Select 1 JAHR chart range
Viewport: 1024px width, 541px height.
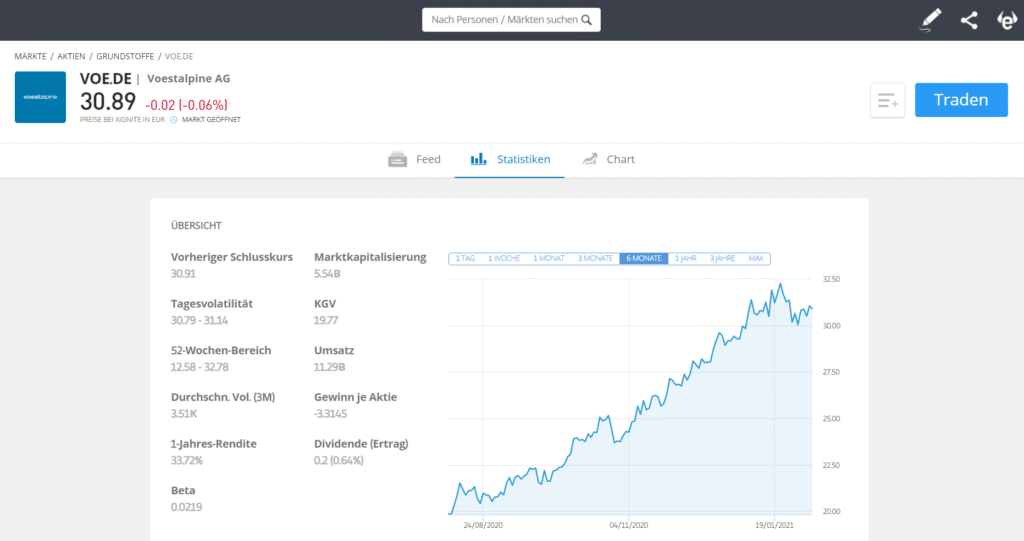pos(686,259)
